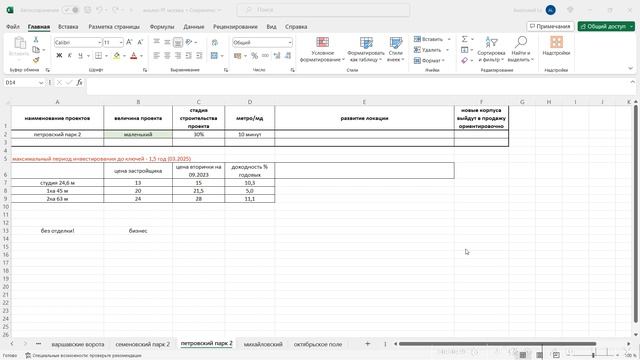
Task: Click the Общий доступ share button
Action: [x=606, y=27]
